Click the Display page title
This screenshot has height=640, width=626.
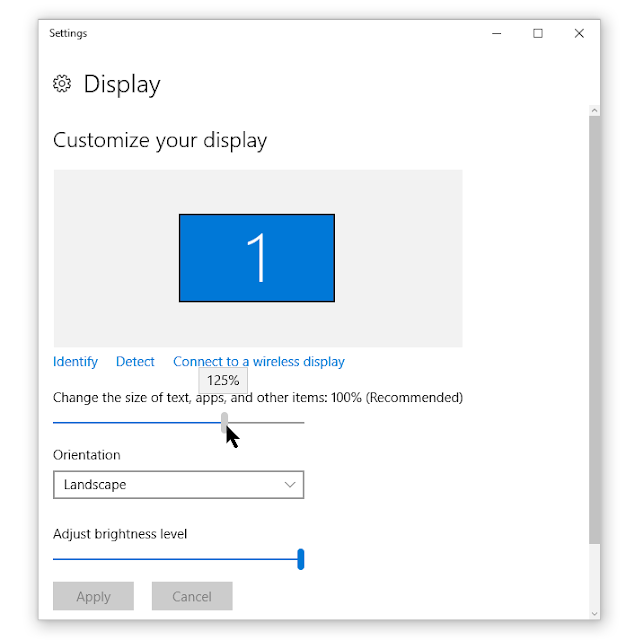click(122, 84)
